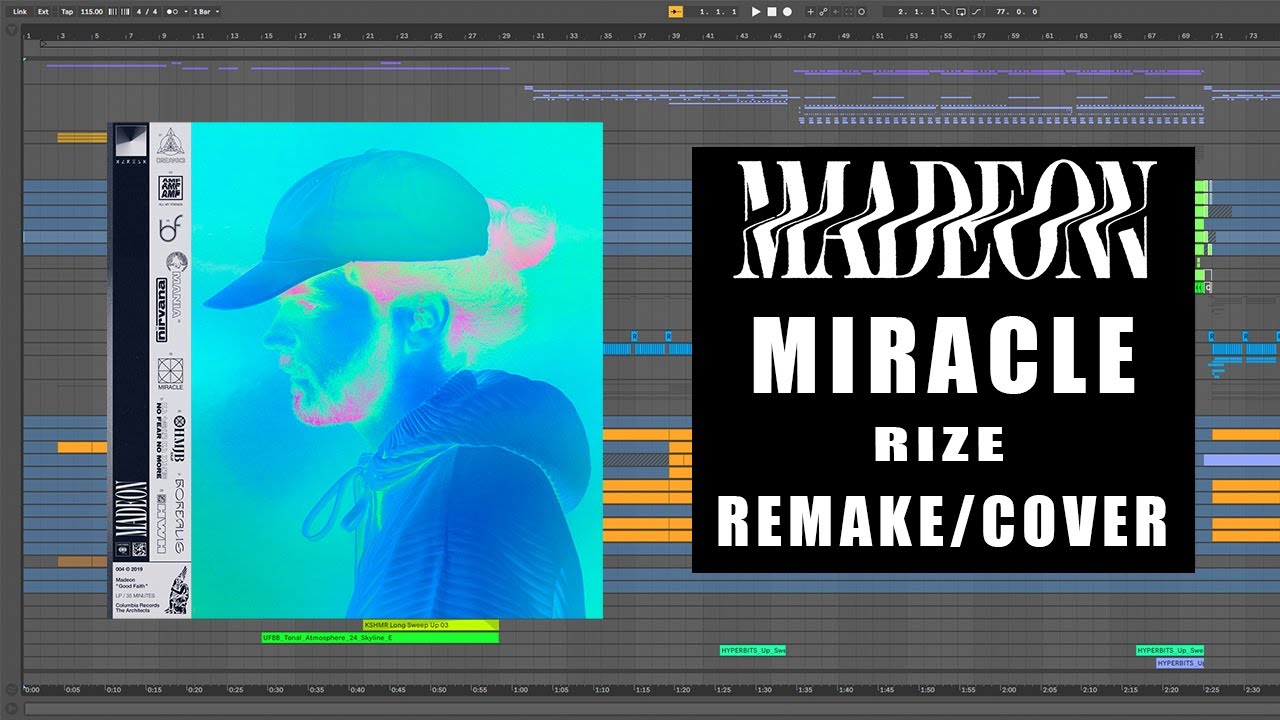The image size is (1280, 720).
Task: Click the MADEON logo in the title card
Action: pos(943,220)
